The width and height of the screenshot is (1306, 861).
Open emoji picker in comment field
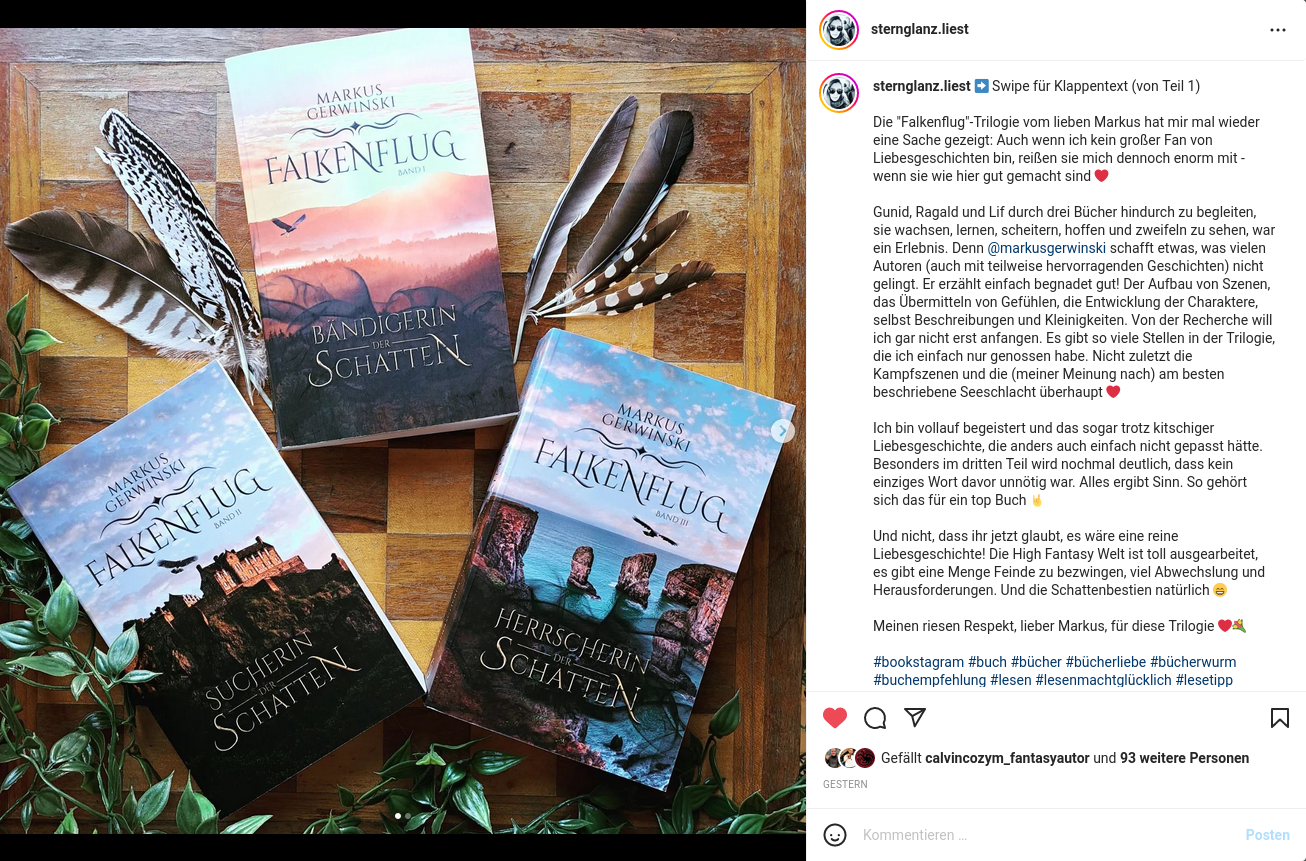[835, 835]
